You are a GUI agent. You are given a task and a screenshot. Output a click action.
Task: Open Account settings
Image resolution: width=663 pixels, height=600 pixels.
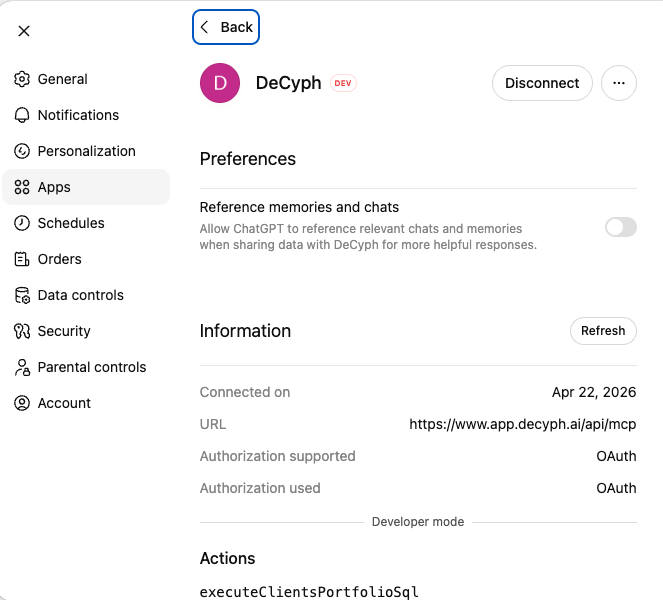point(86,403)
